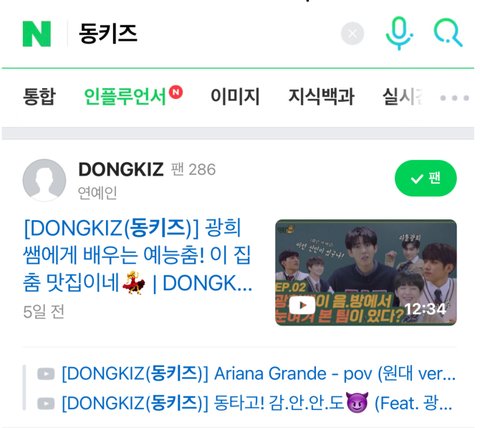Image resolution: width=480 pixels, height=428 pixels.
Task: Clear the search text with X icon
Action: [352, 33]
